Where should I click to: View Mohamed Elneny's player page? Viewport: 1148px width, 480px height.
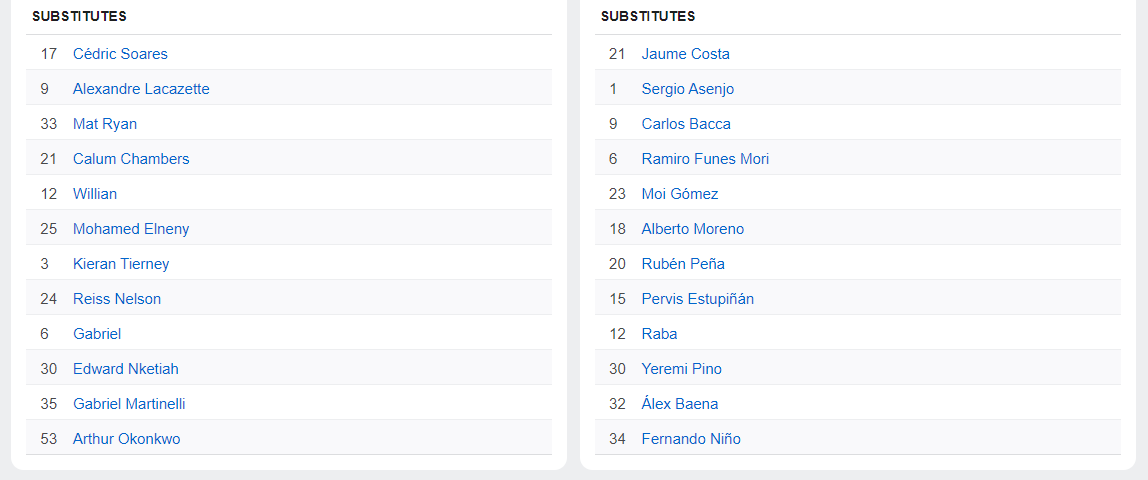pos(131,229)
